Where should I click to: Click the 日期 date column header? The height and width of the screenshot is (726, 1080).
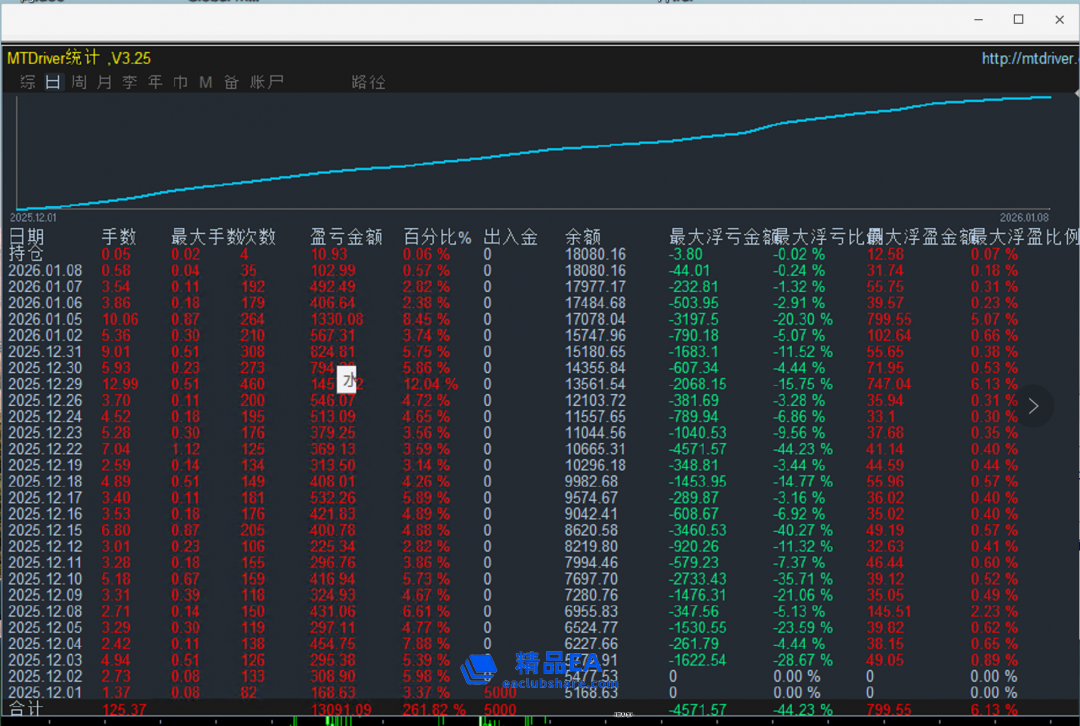pyautogui.click(x=27, y=237)
